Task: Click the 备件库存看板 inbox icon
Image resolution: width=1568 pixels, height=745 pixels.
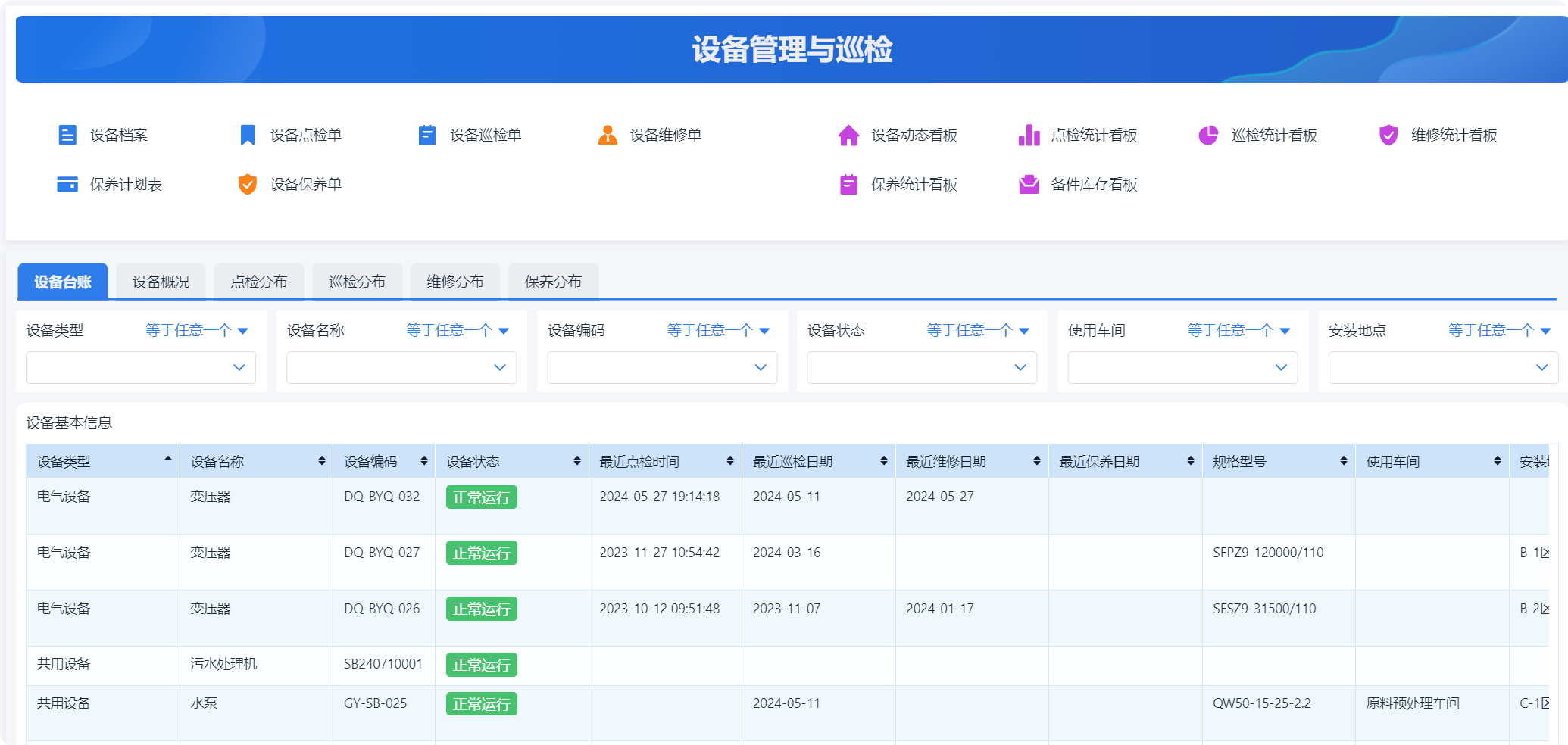Action: pos(1029,184)
